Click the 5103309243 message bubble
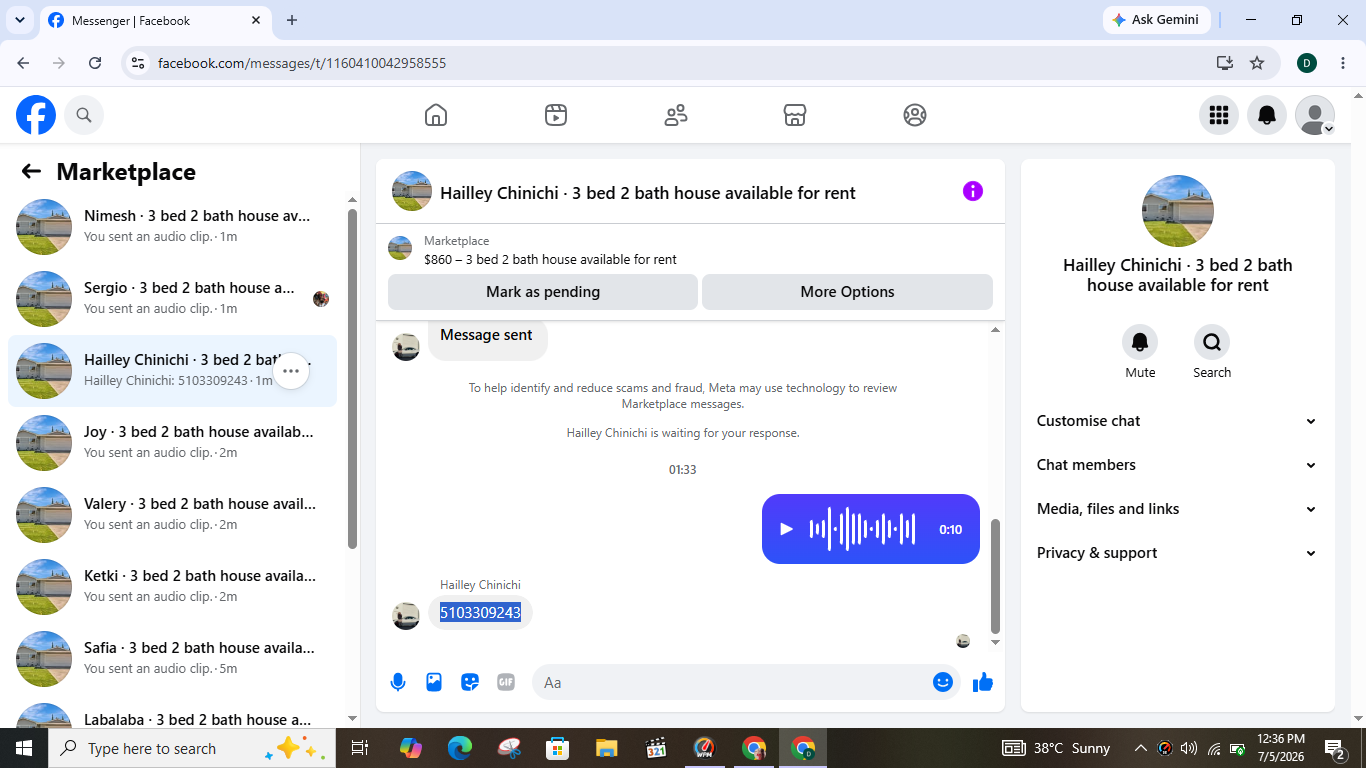 click(480, 612)
